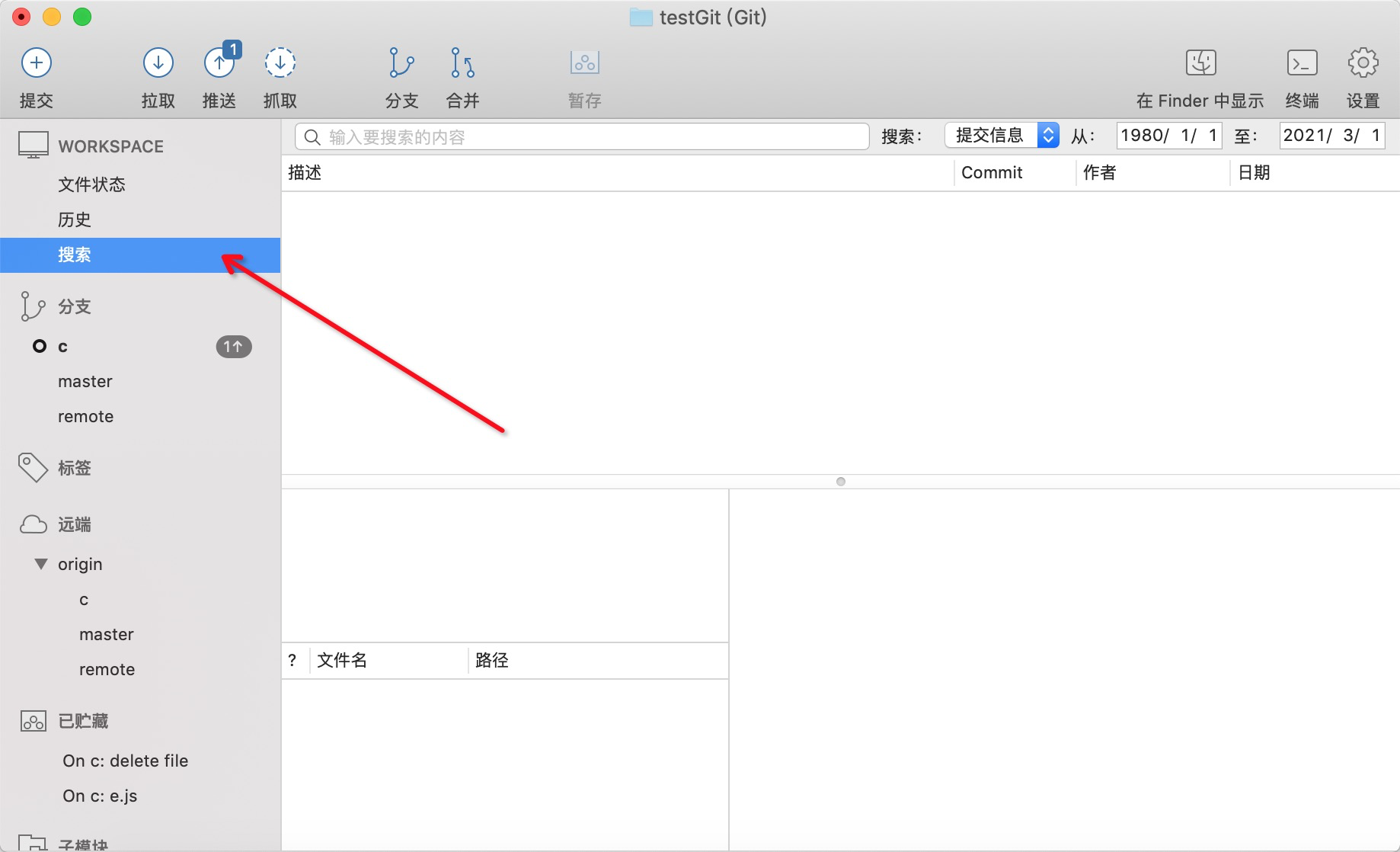The image size is (1400, 852).
Task: Switch to the 文件状态 view
Action: pos(91,184)
